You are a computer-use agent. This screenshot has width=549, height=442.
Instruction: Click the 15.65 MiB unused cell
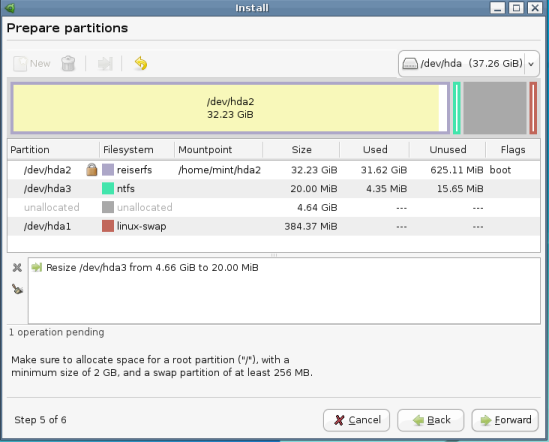[460, 189]
